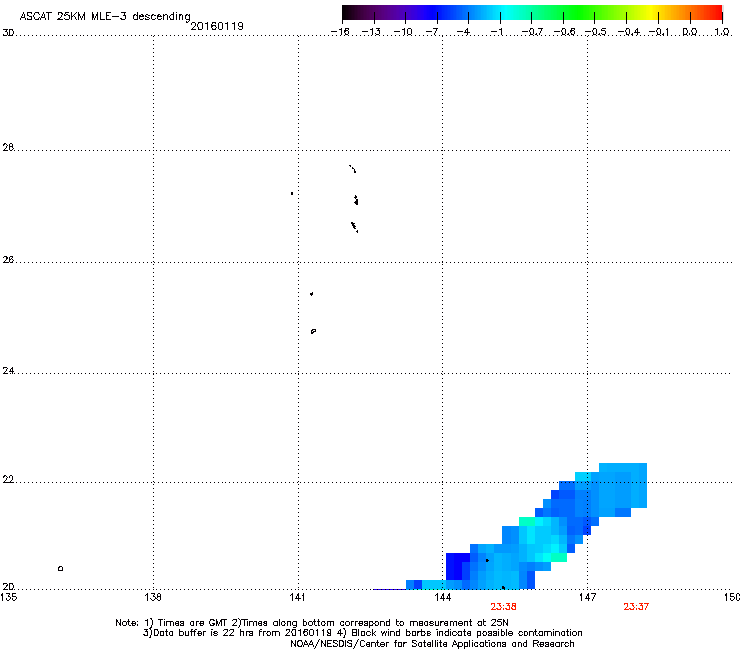The image size is (740, 650).
Task: Pick the purple section of the color bar
Action: (x=396, y=13)
